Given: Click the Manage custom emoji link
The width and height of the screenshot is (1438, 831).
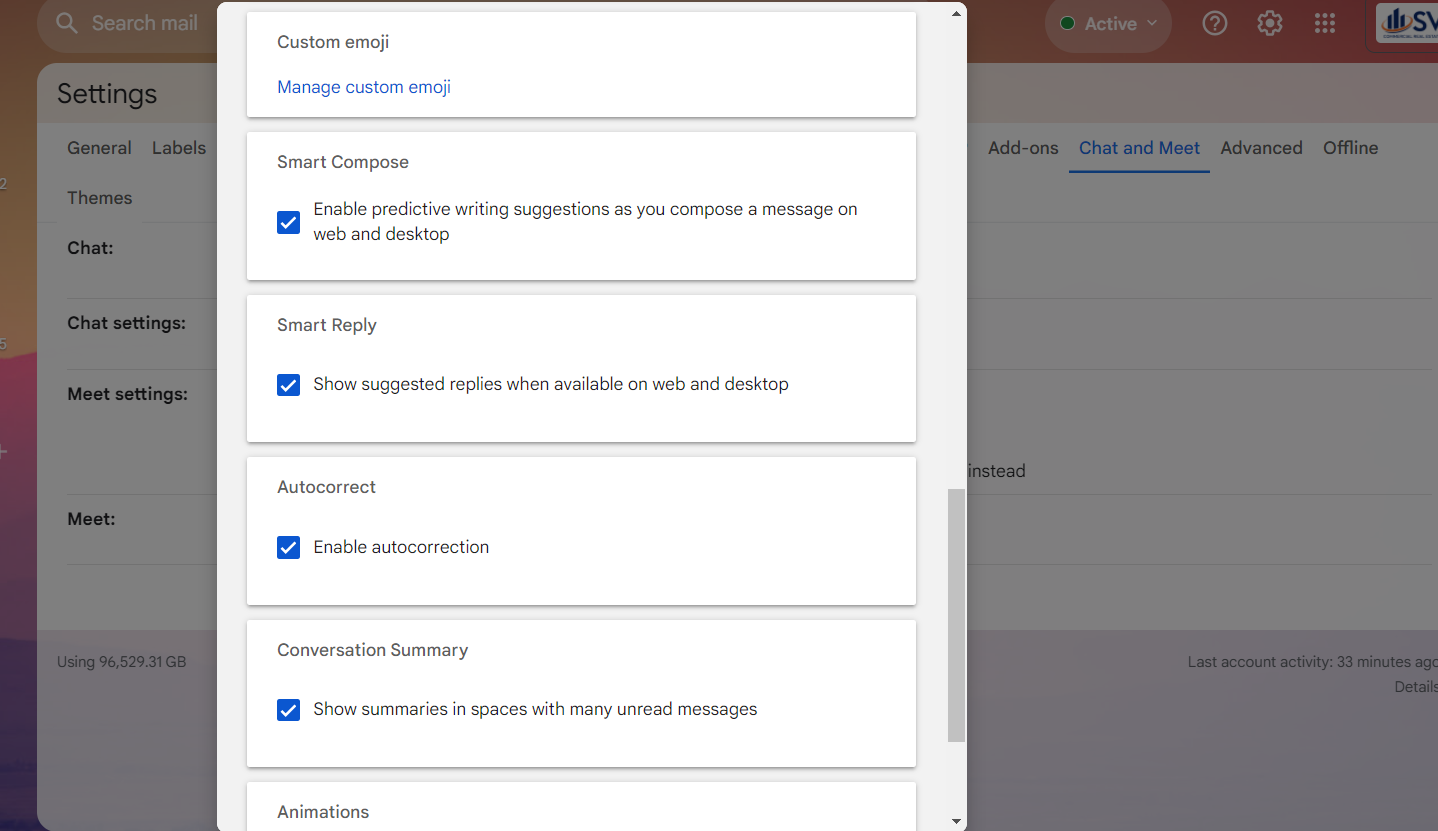Looking at the screenshot, I should coord(364,87).
